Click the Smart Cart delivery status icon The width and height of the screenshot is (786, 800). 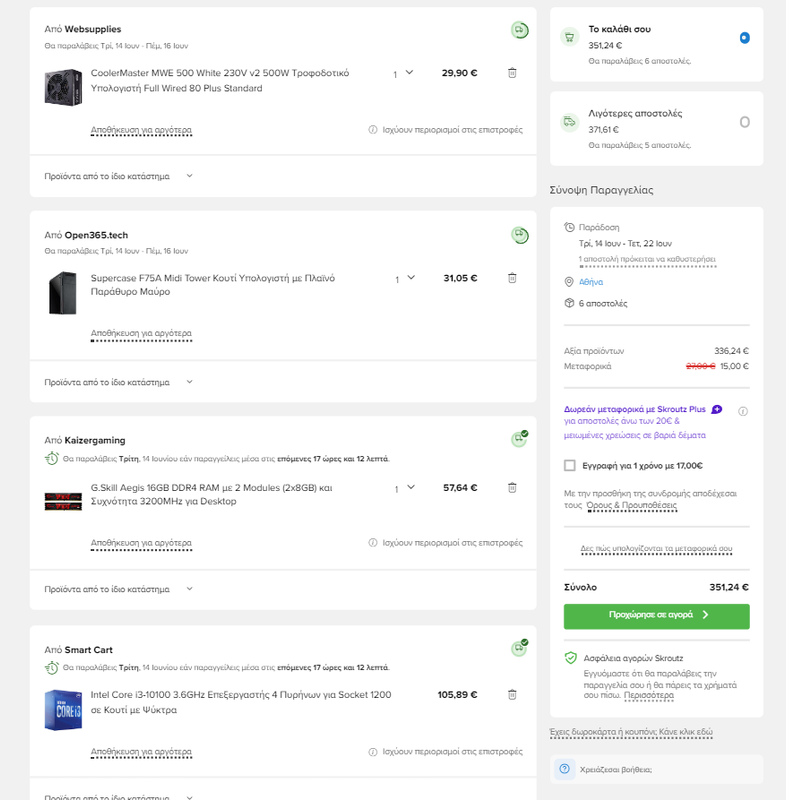click(519, 648)
